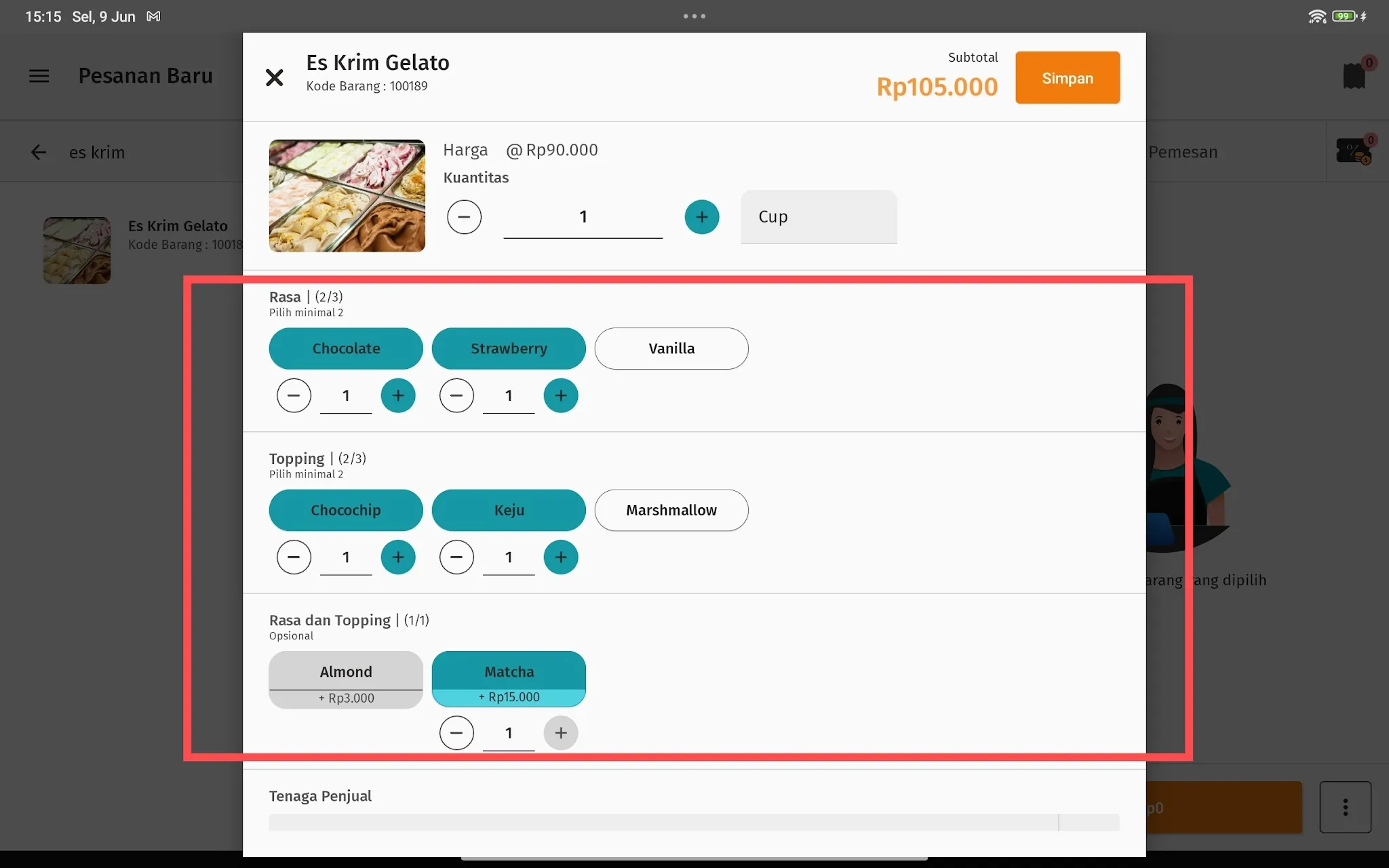1389x868 pixels.
Task: Decrease the Chocochip topping count
Action: 294,557
